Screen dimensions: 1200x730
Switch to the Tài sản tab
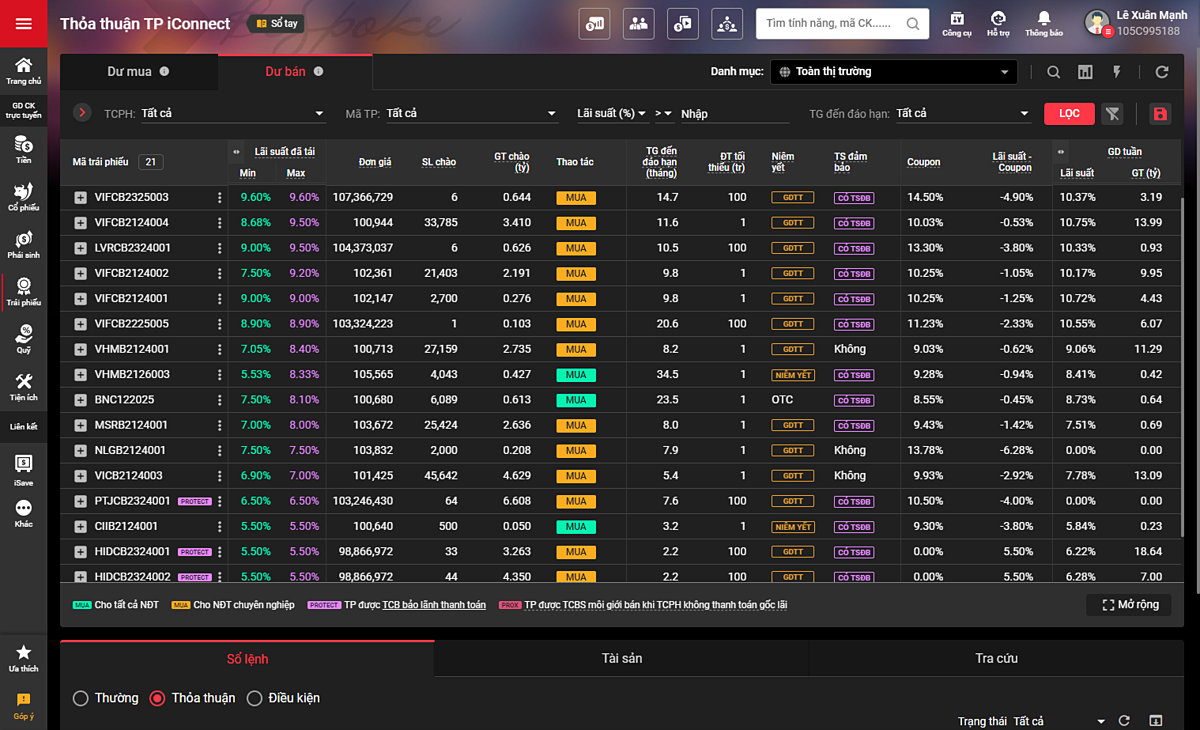(x=621, y=658)
